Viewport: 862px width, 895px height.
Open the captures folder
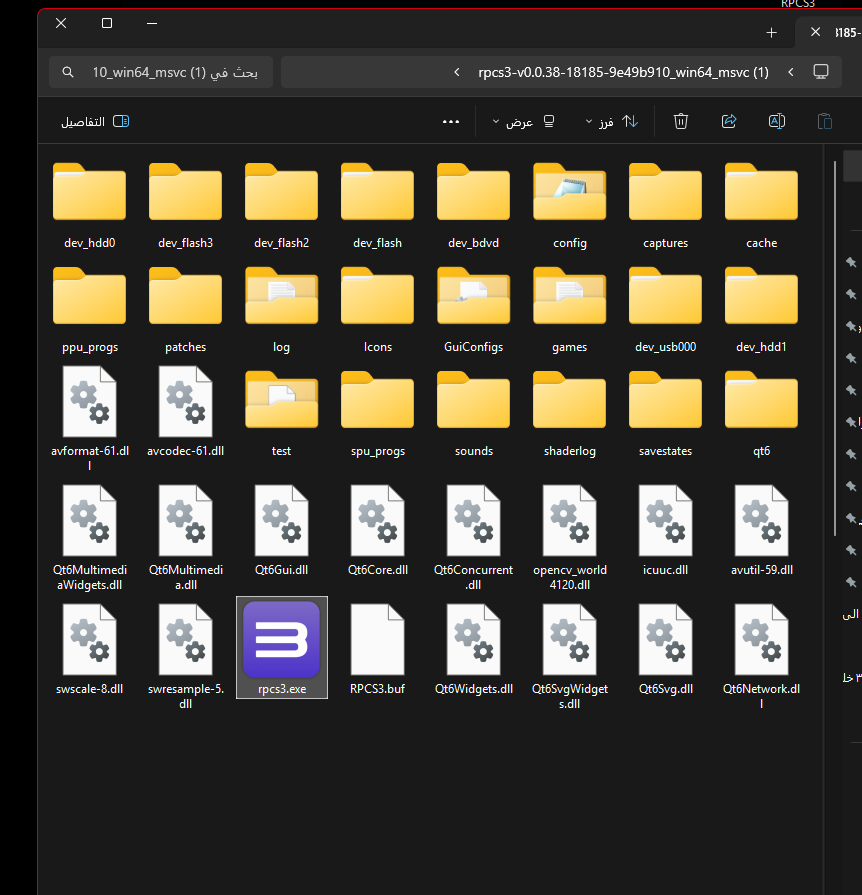(x=666, y=205)
